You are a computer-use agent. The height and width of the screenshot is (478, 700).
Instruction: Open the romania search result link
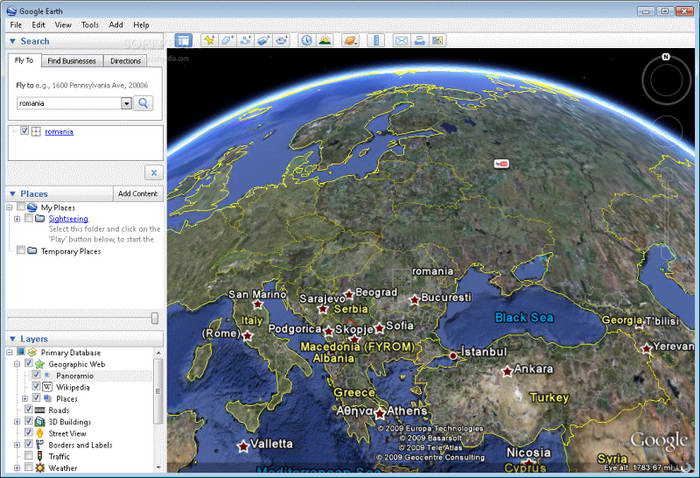pos(59,131)
